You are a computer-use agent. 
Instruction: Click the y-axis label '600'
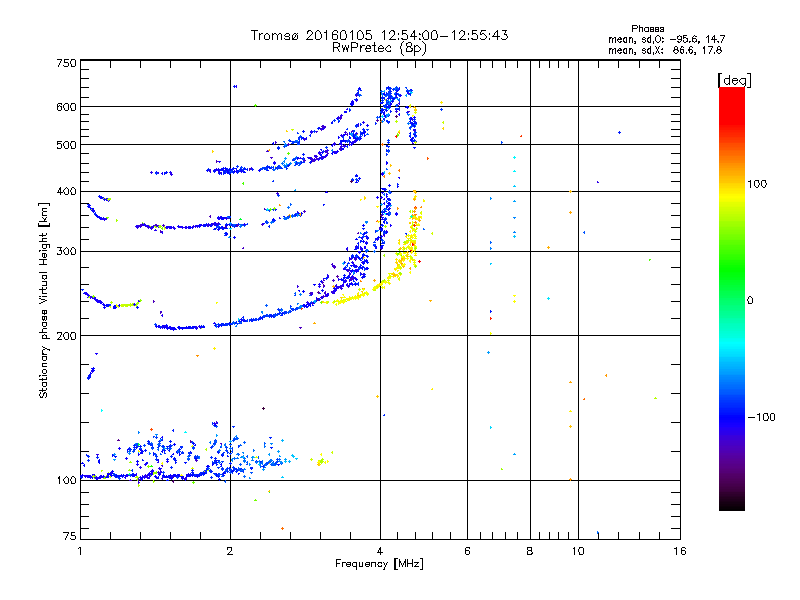[66, 107]
